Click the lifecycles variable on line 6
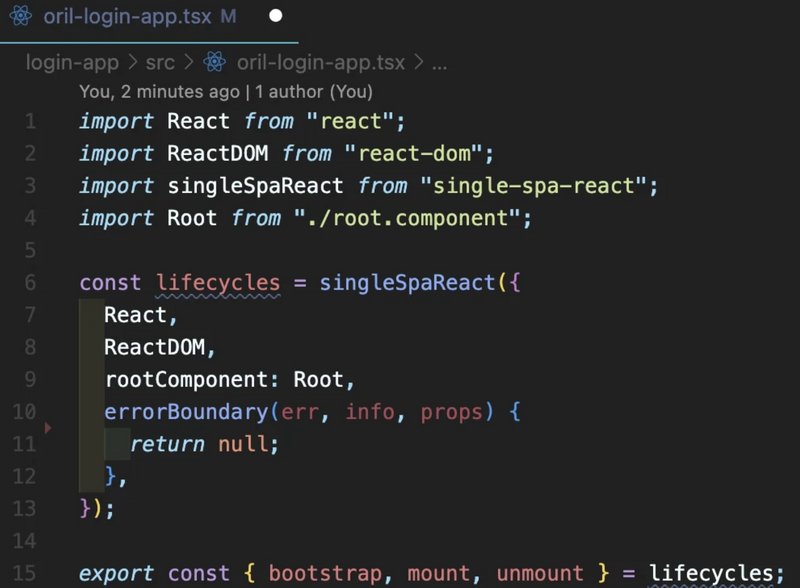This screenshot has width=800, height=588. (218, 283)
